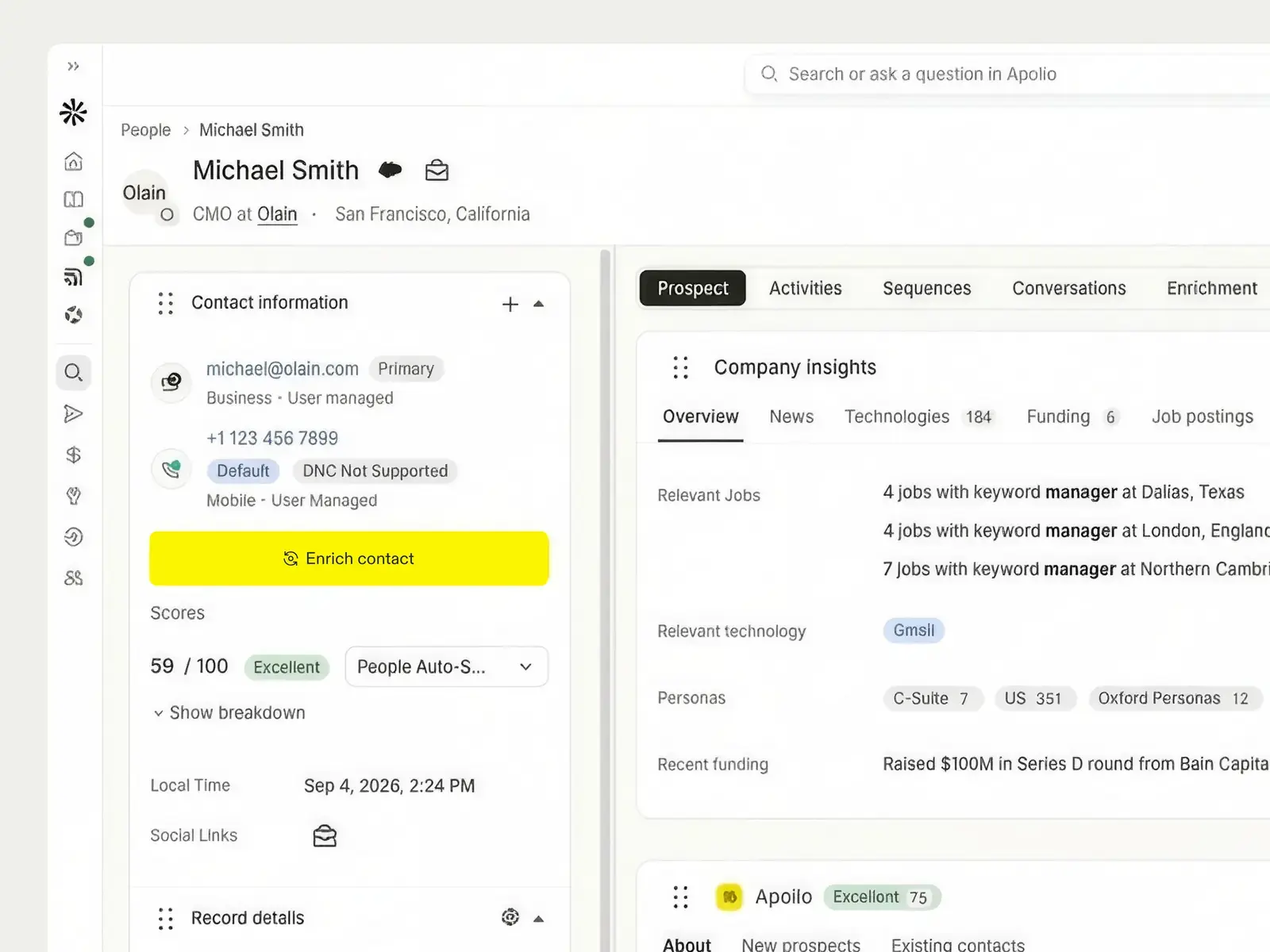The width and height of the screenshot is (1270, 952).
Task: Open the Existing contacts tab
Action: [x=958, y=945]
